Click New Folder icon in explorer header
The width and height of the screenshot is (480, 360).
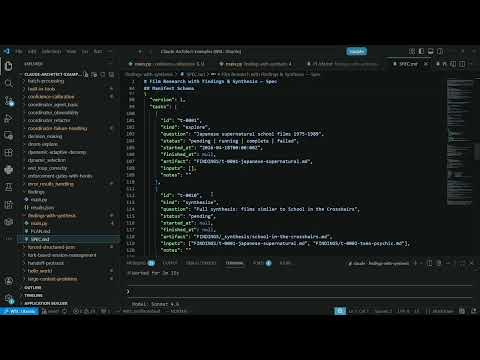[x=95, y=75]
